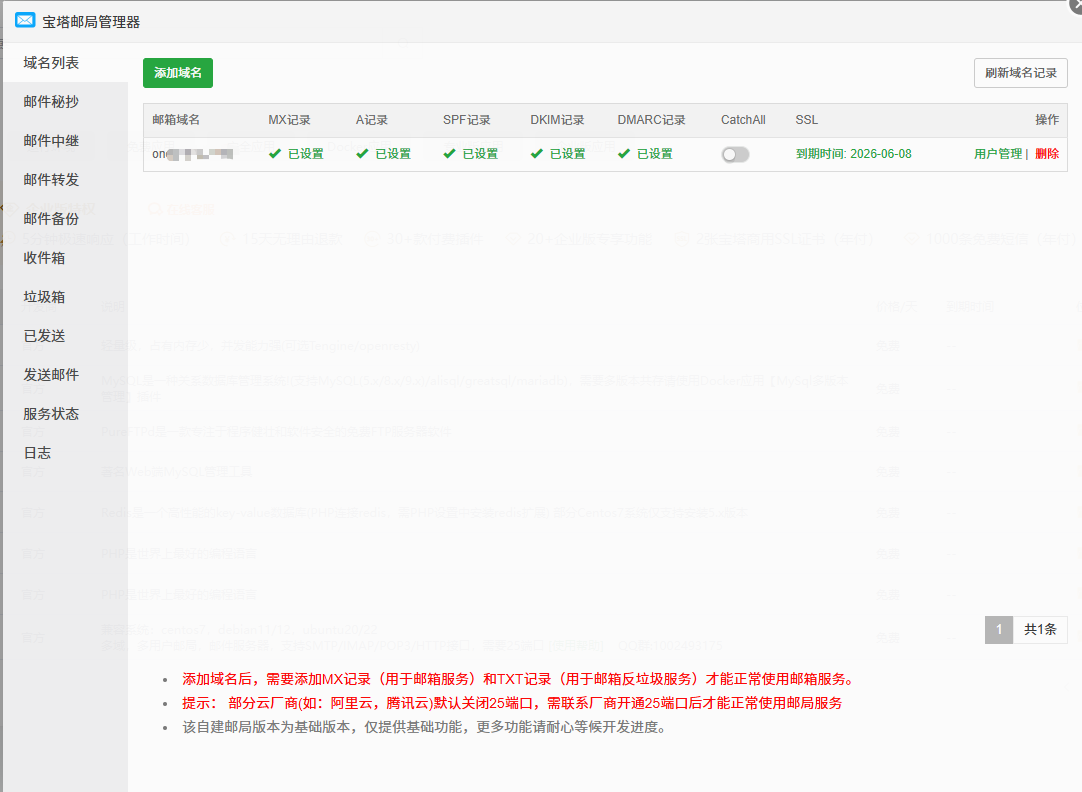1082x792 pixels.
Task: Click the DMARC记录 green checkmark icon
Action: click(x=624, y=154)
